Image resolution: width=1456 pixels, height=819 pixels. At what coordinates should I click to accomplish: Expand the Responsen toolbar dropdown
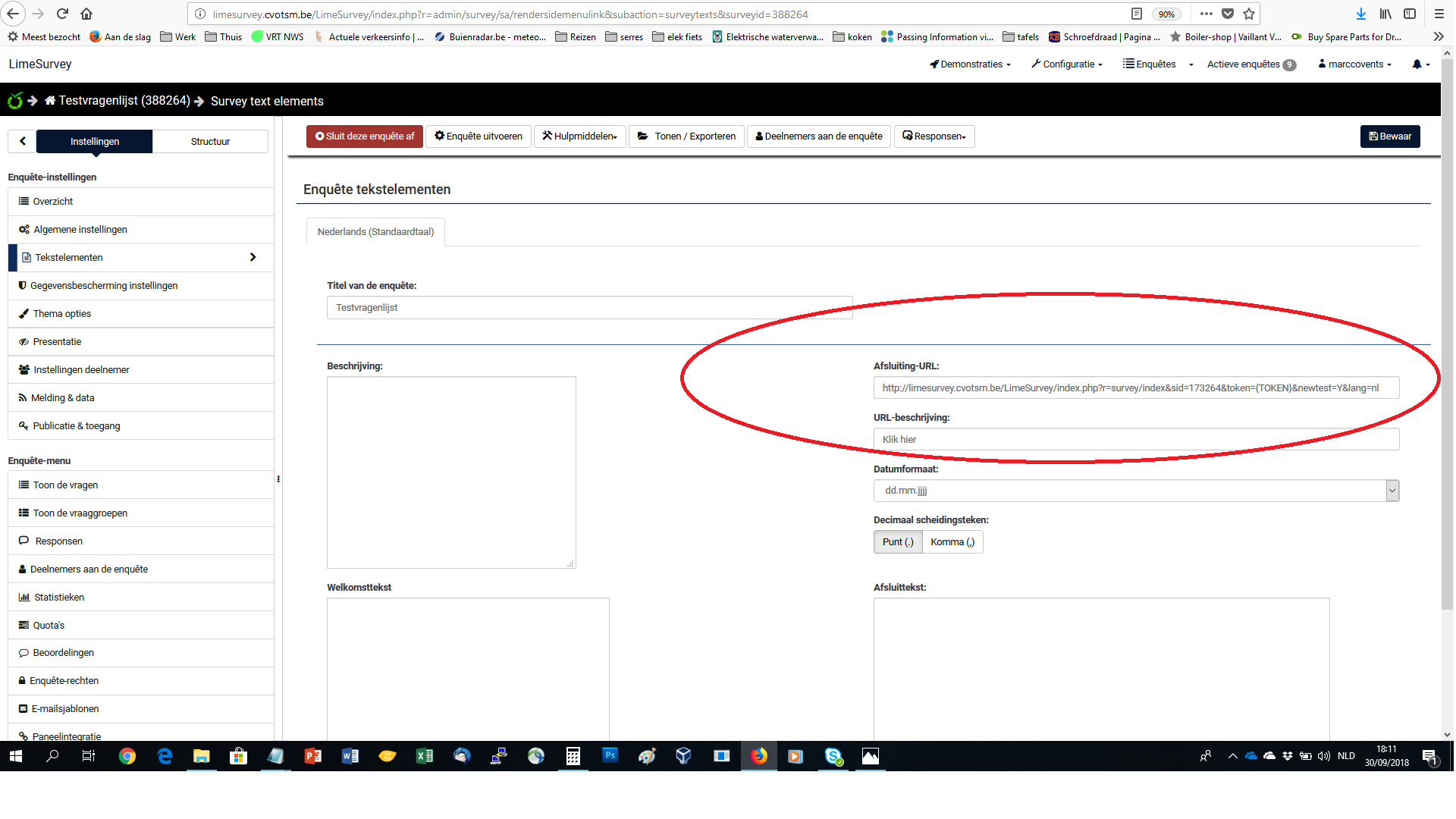coord(934,136)
